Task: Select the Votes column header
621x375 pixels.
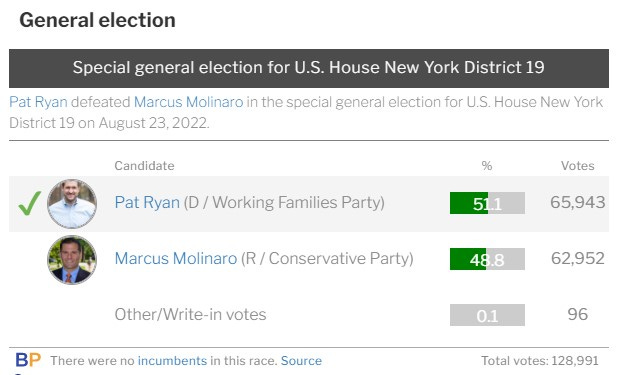Action: [577, 166]
